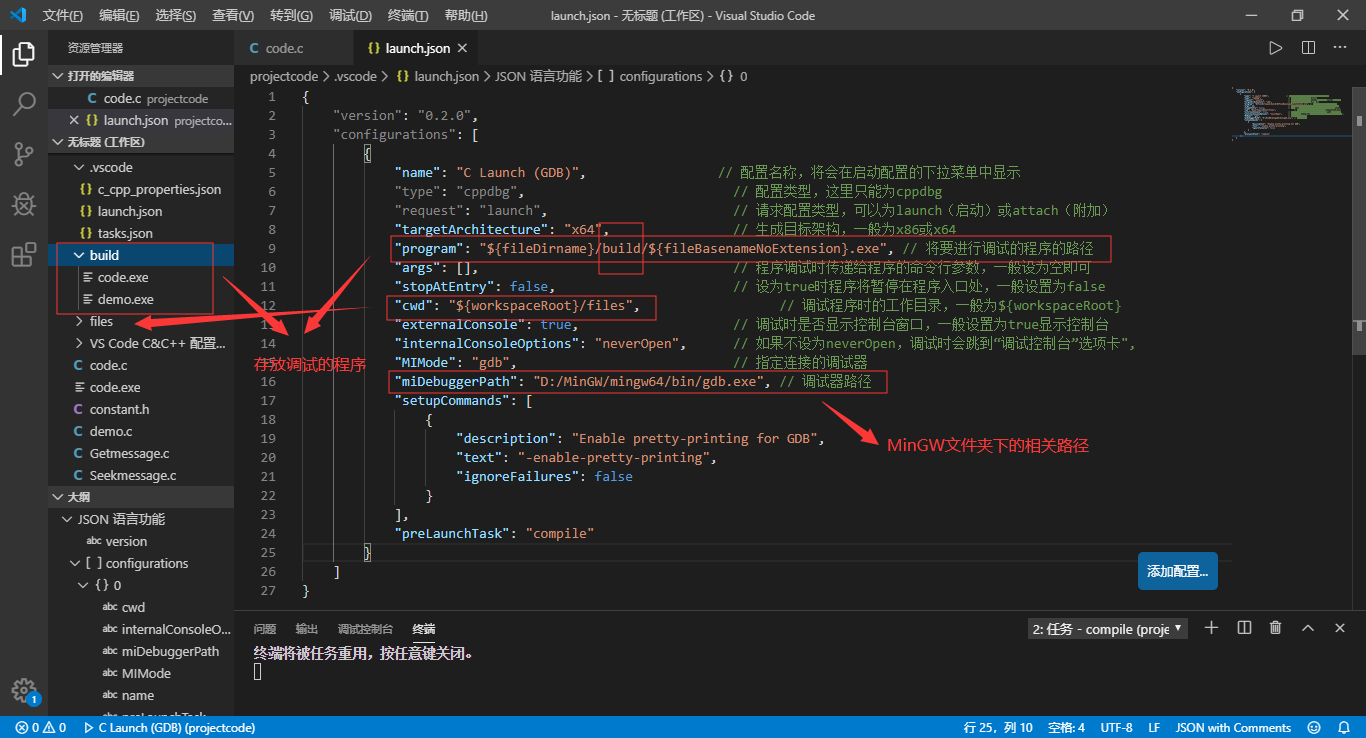Open demo.exe inside the build folder
The image size is (1366, 738).
(x=126, y=299)
